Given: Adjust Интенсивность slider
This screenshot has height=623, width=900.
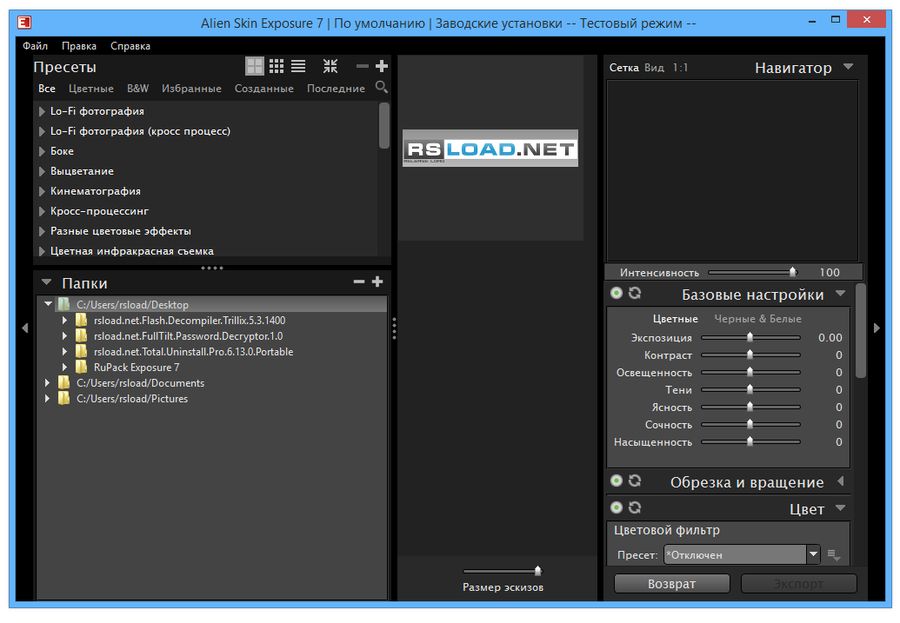Looking at the screenshot, I should [x=793, y=272].
